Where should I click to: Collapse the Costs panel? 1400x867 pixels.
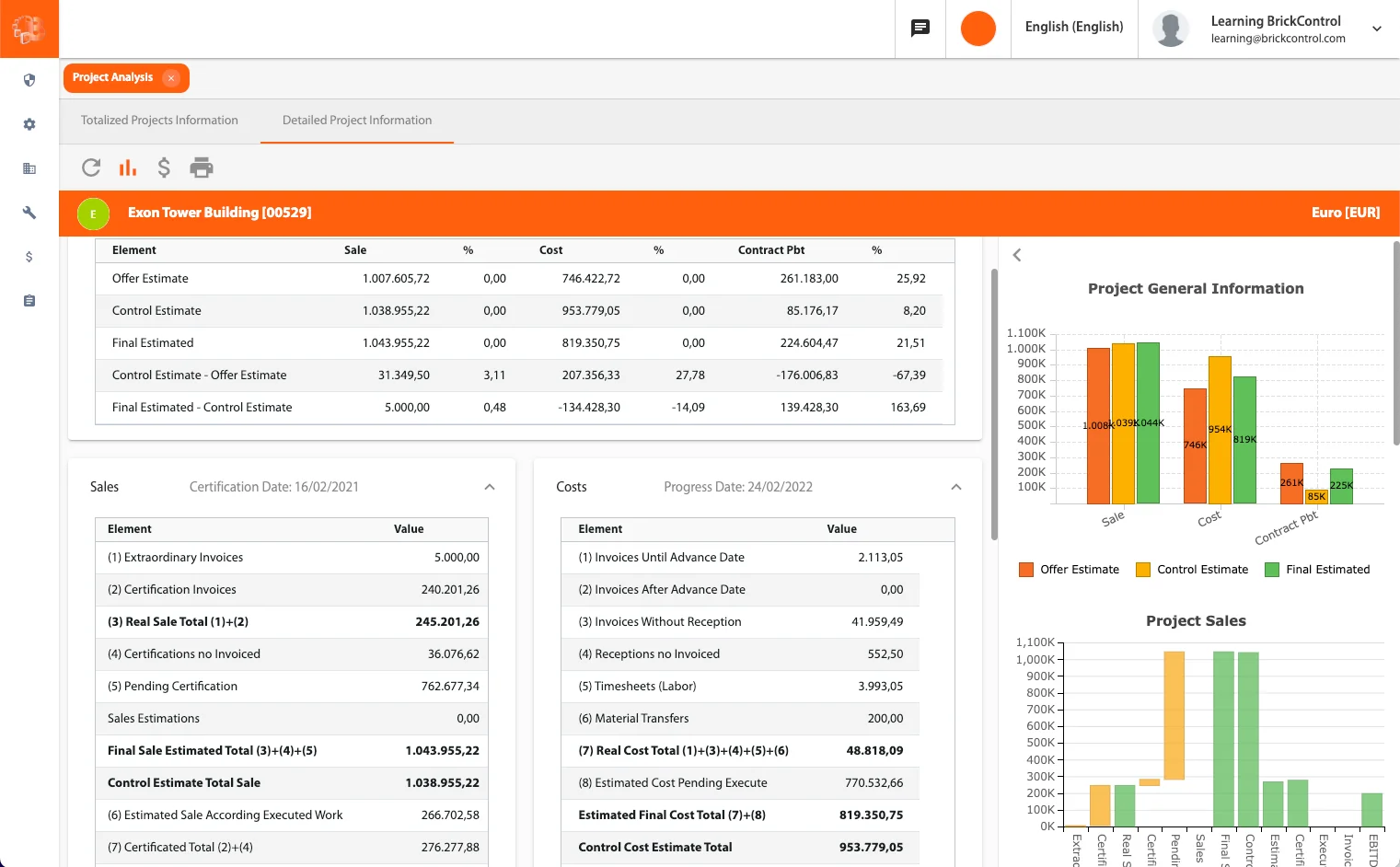point(956,486)
